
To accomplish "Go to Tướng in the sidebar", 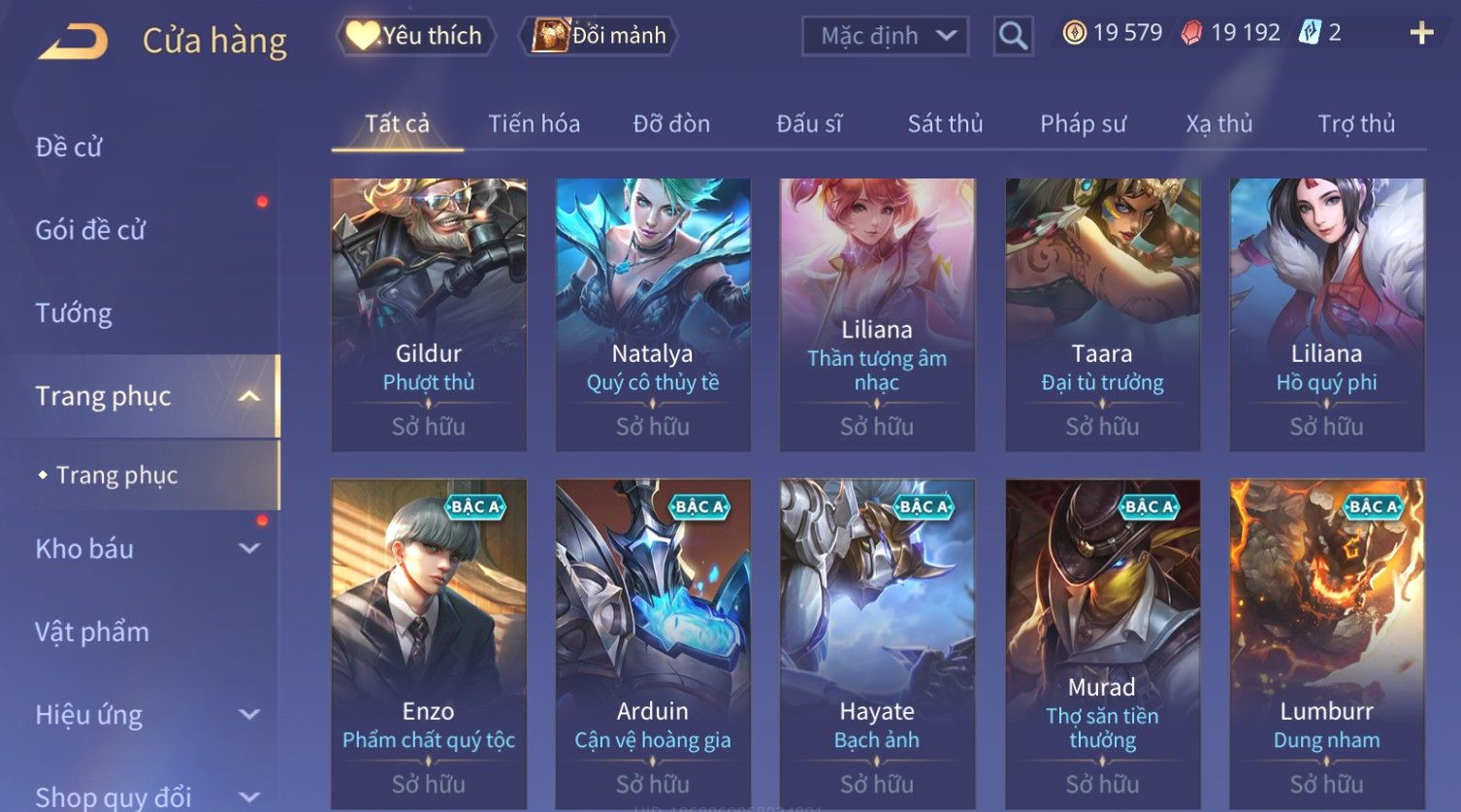I will tap(74, 313).
